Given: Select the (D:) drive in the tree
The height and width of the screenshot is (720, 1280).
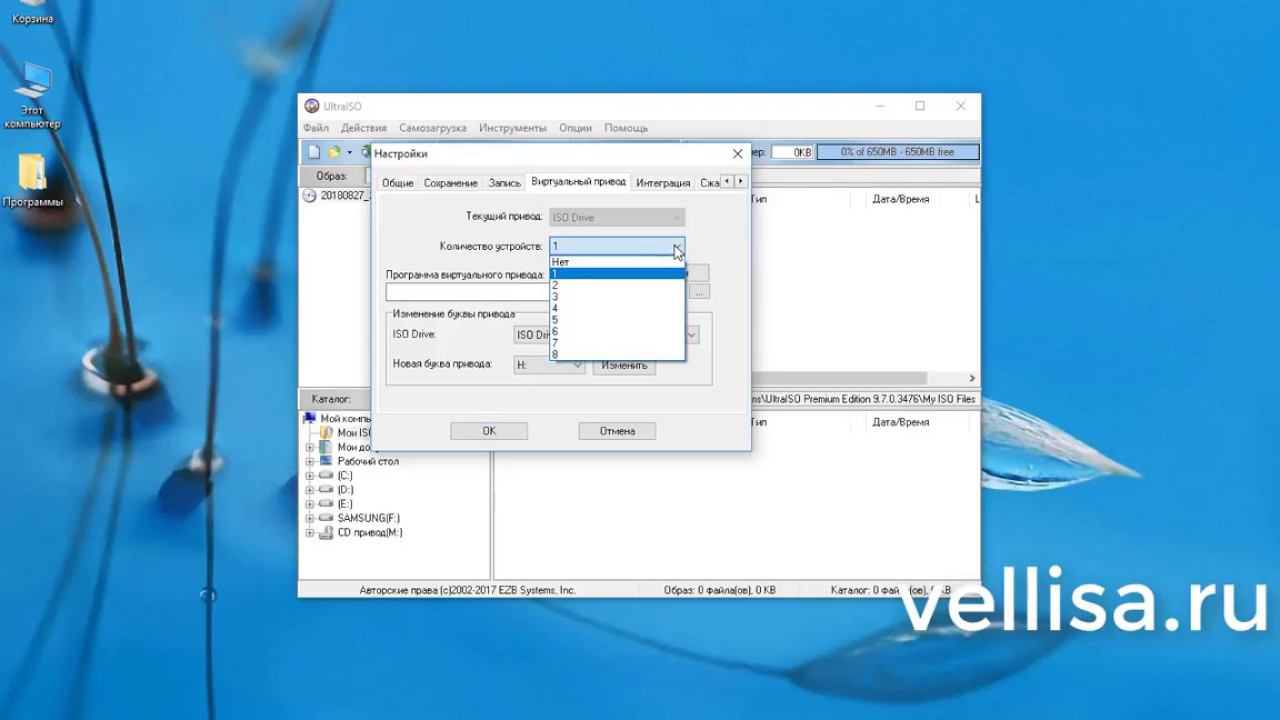Looking at the screenshot, I should (345, 490).
